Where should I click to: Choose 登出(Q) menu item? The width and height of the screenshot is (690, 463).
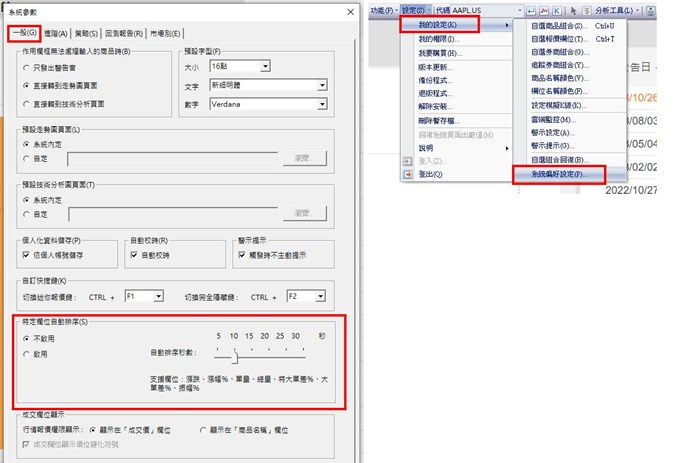(456, 174)
